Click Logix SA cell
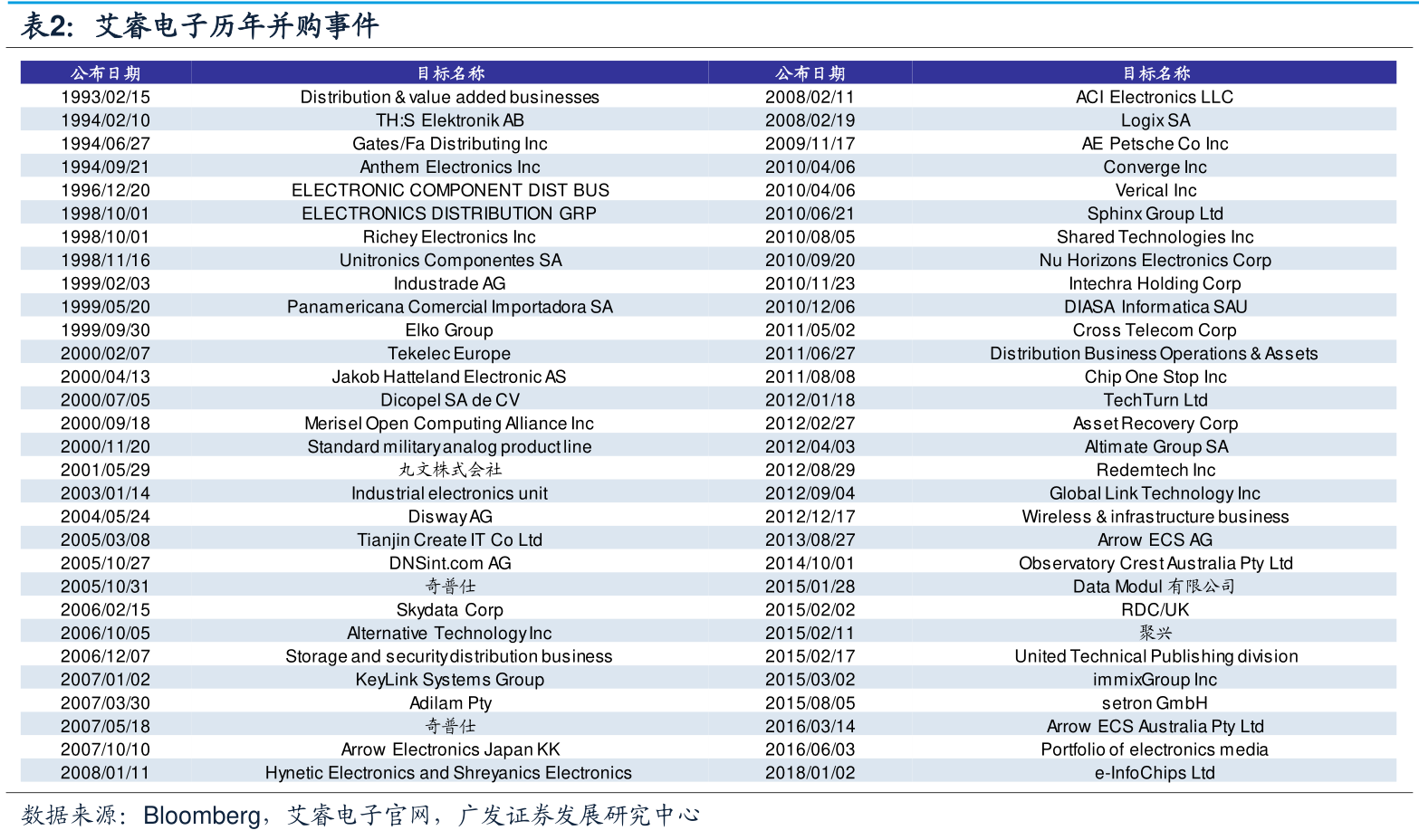 pos(1155,120)
